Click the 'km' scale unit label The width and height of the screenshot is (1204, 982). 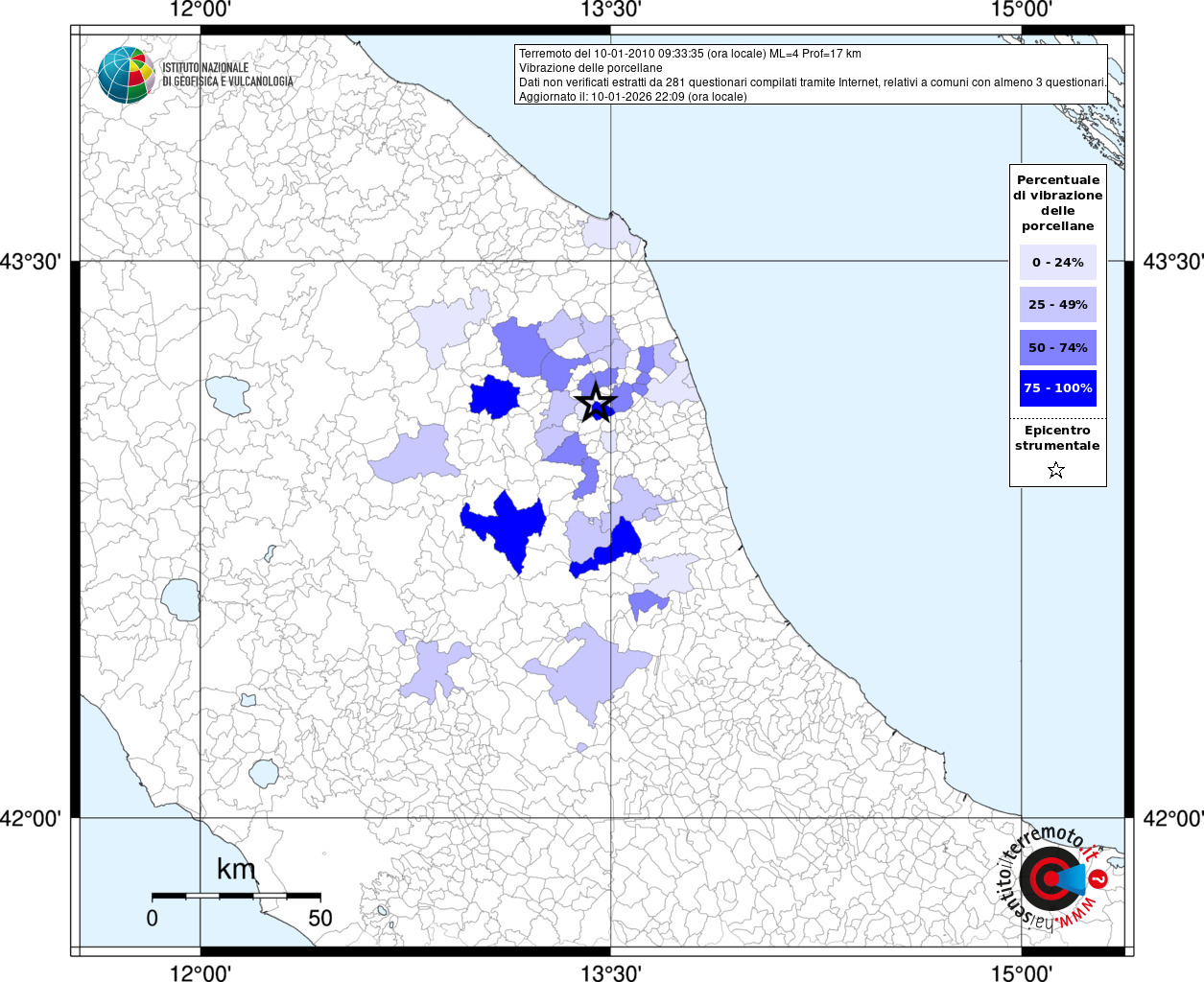click(236, 869)
